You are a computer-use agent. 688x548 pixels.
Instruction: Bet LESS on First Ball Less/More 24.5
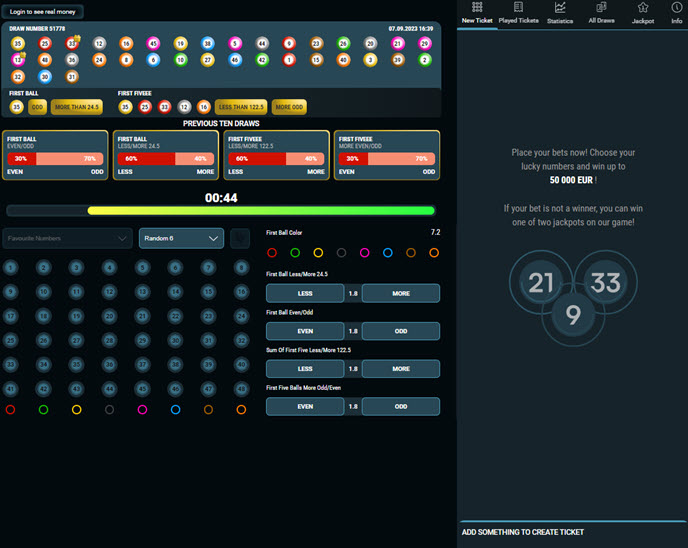(305, 294)
